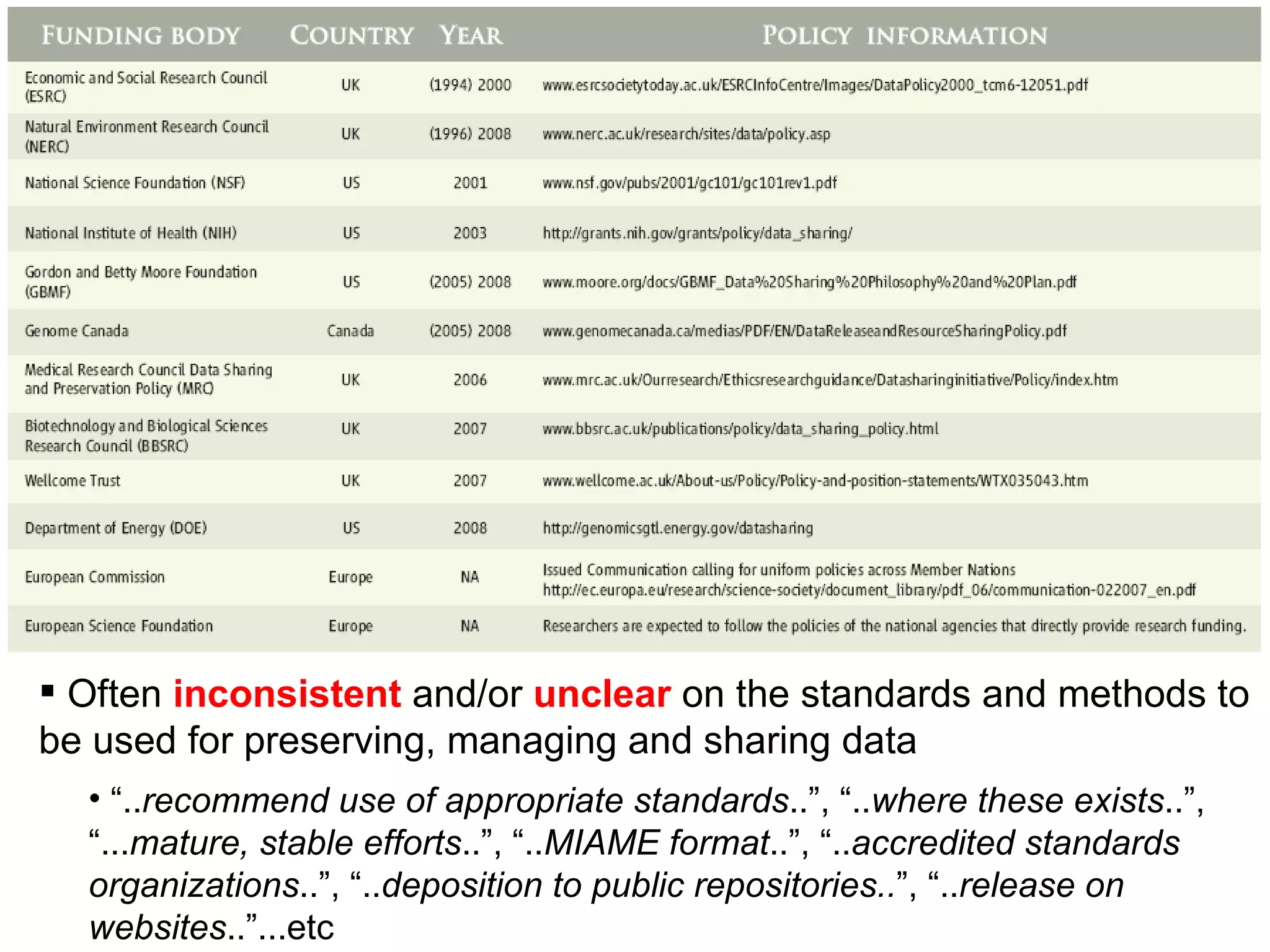Click the (1996) 2008 year cell

[471, 134]
